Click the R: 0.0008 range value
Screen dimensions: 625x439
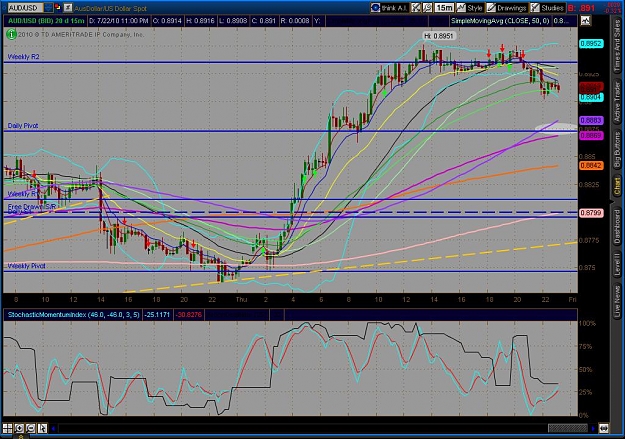click(x=295, y=21)
